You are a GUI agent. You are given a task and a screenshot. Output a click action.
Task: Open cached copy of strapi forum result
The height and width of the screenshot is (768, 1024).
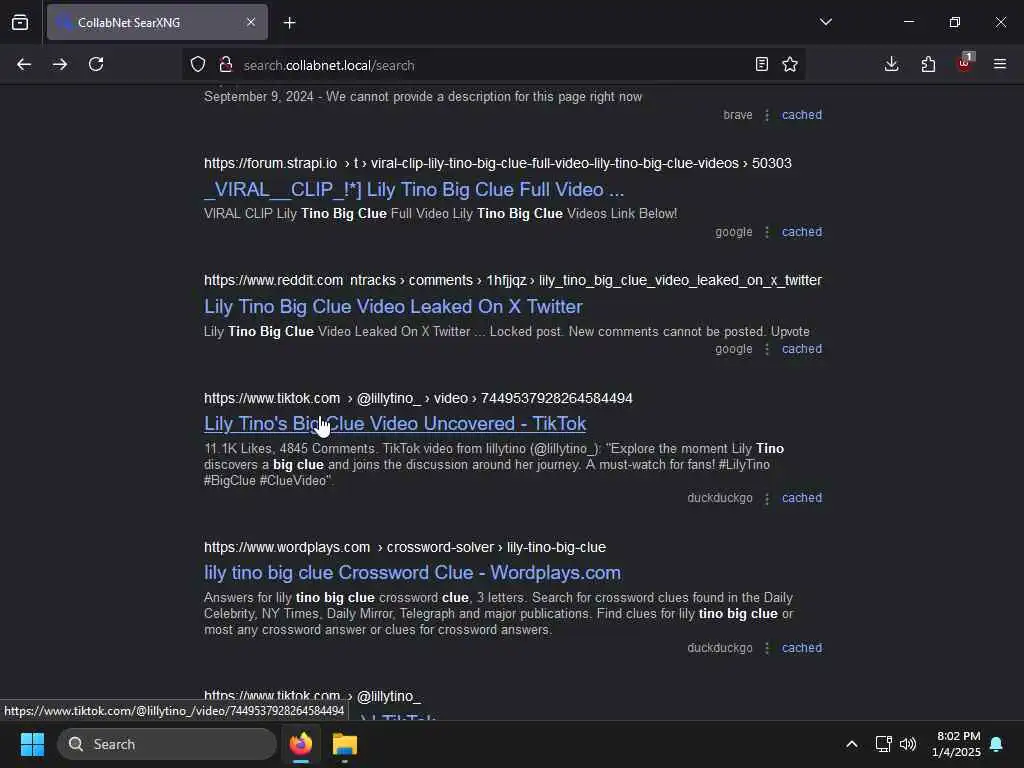tap(802, 232)
